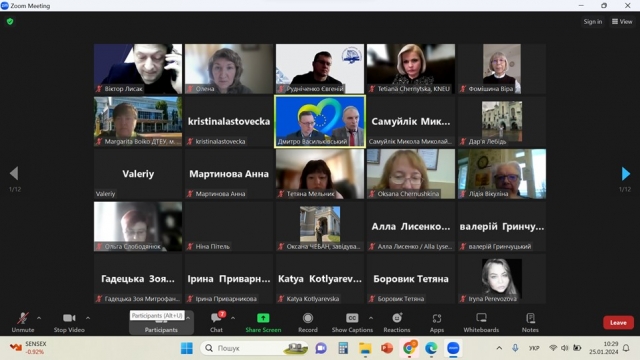The width and height of the screenshot is (640, 360).
Task: Select the highlighted Дмитро Васильківський tile
Action: (320, 121)
